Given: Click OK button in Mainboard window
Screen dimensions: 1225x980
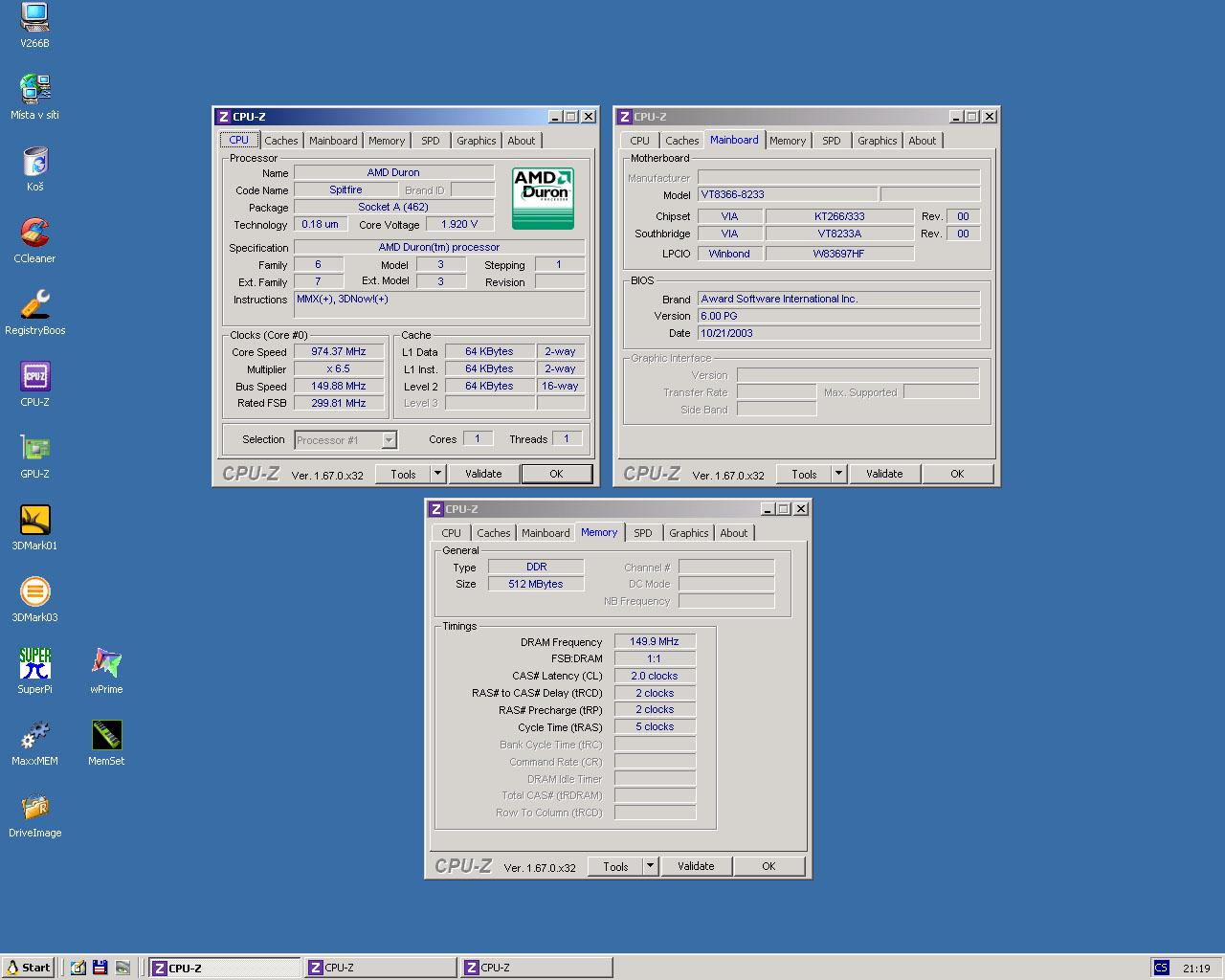Looking at the screenshot, I should point(957,474).
